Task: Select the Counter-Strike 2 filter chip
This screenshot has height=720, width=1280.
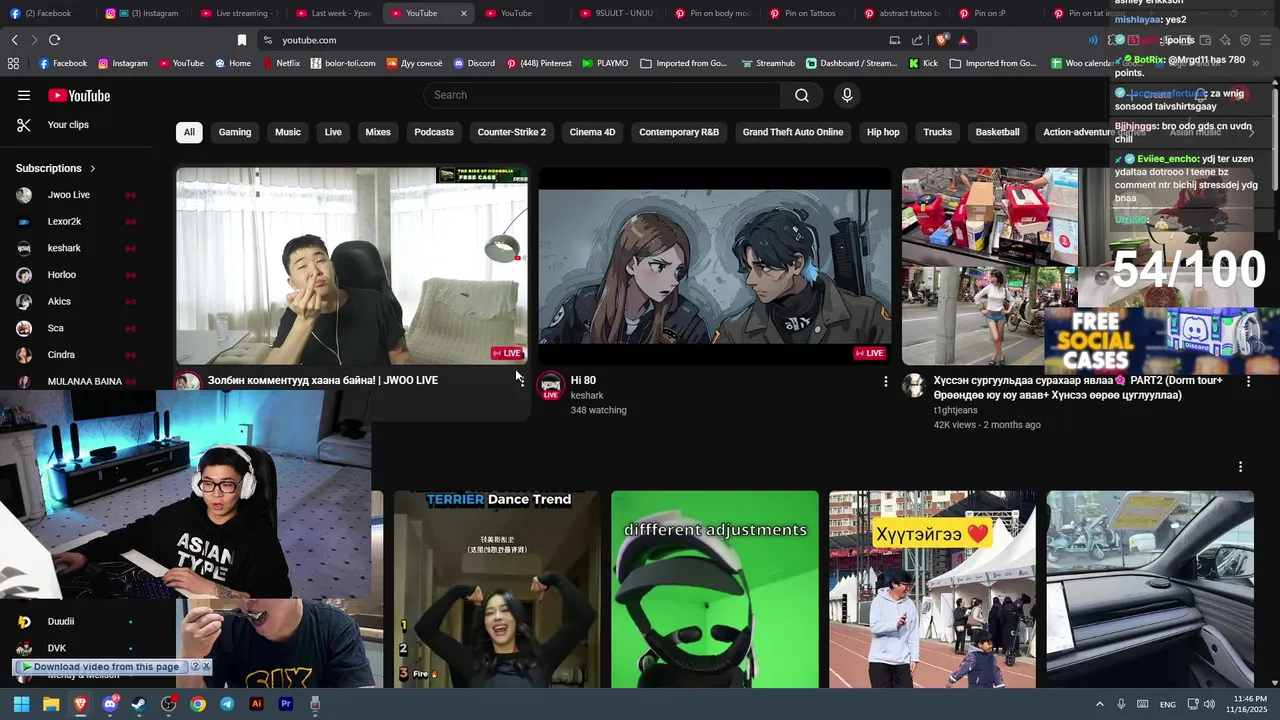Action: [512, 132]
